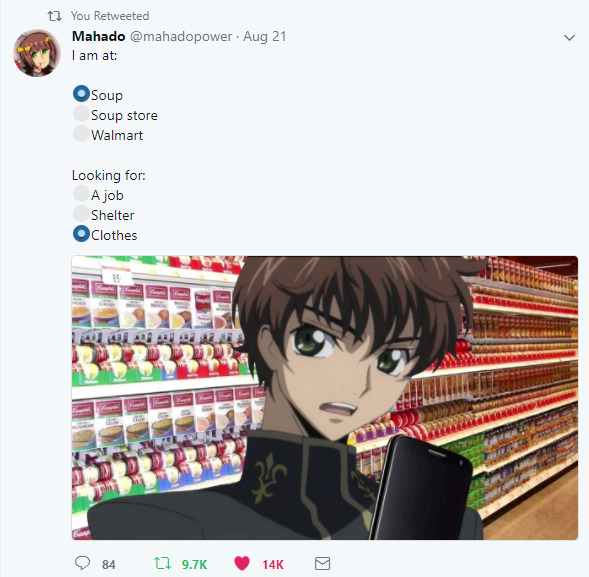Open the Aug 21 tweet timestamp
Screen dimensions: 589x577
click(264, 36)
